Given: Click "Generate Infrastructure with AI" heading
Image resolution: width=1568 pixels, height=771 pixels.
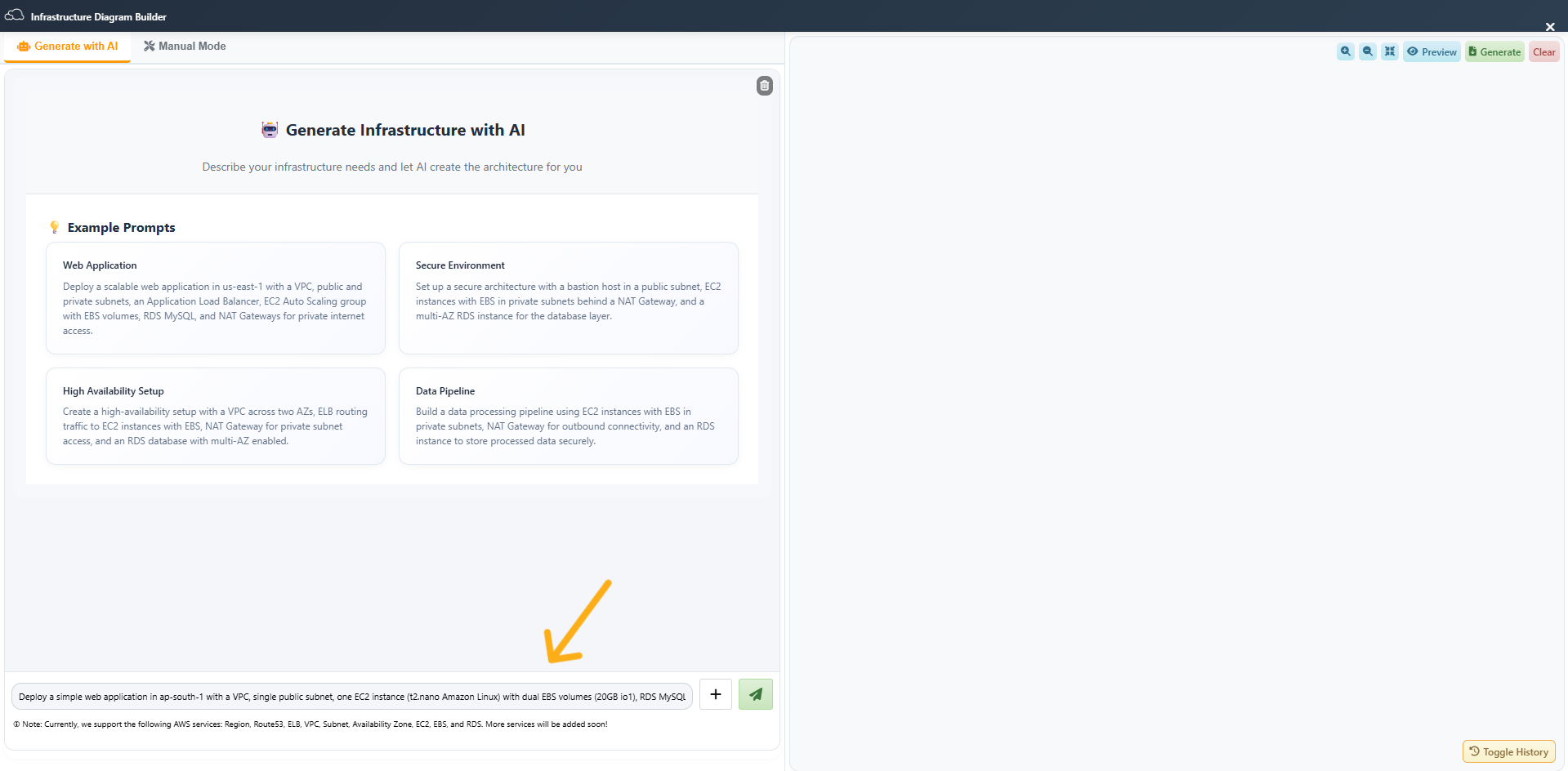Looking at the screenshot, I should (x=405, y=130).
